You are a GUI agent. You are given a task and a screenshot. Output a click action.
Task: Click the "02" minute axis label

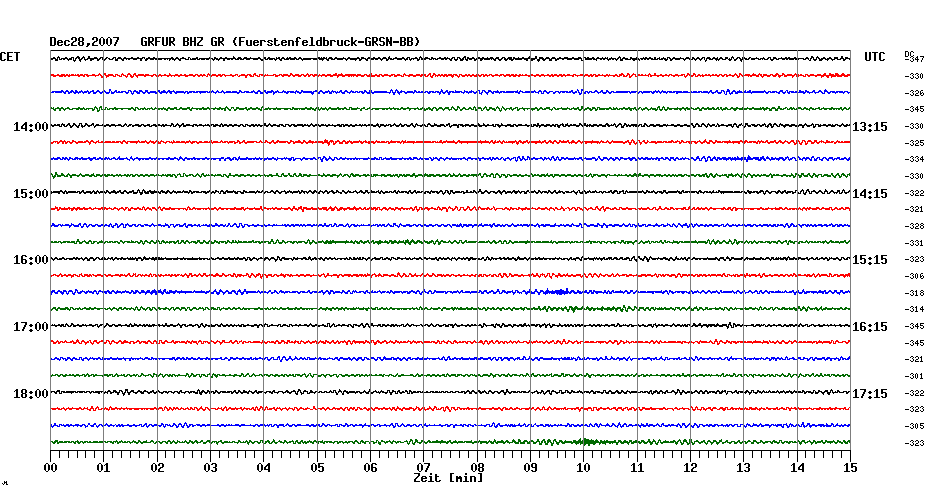click(157, 468)
